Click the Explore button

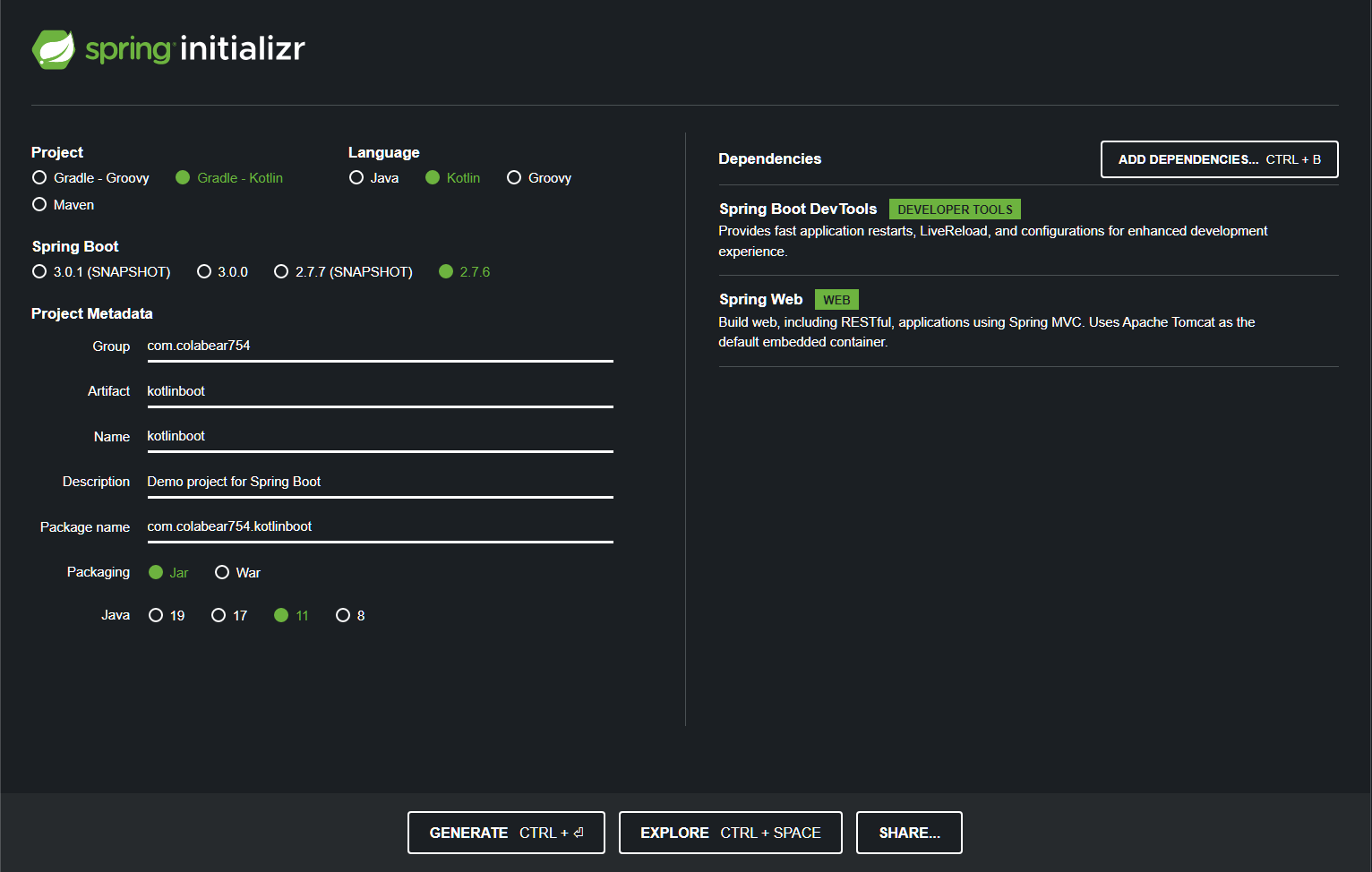point(730,833)
